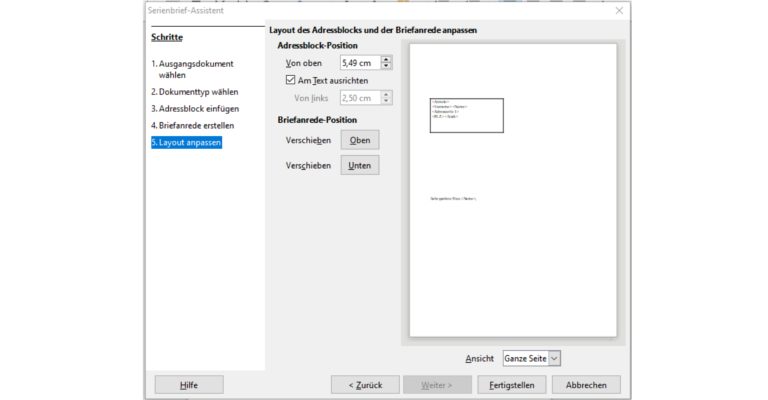
Task: Click the salutation line in page preview
Action: pyautogui.click(x=453, y=198)
